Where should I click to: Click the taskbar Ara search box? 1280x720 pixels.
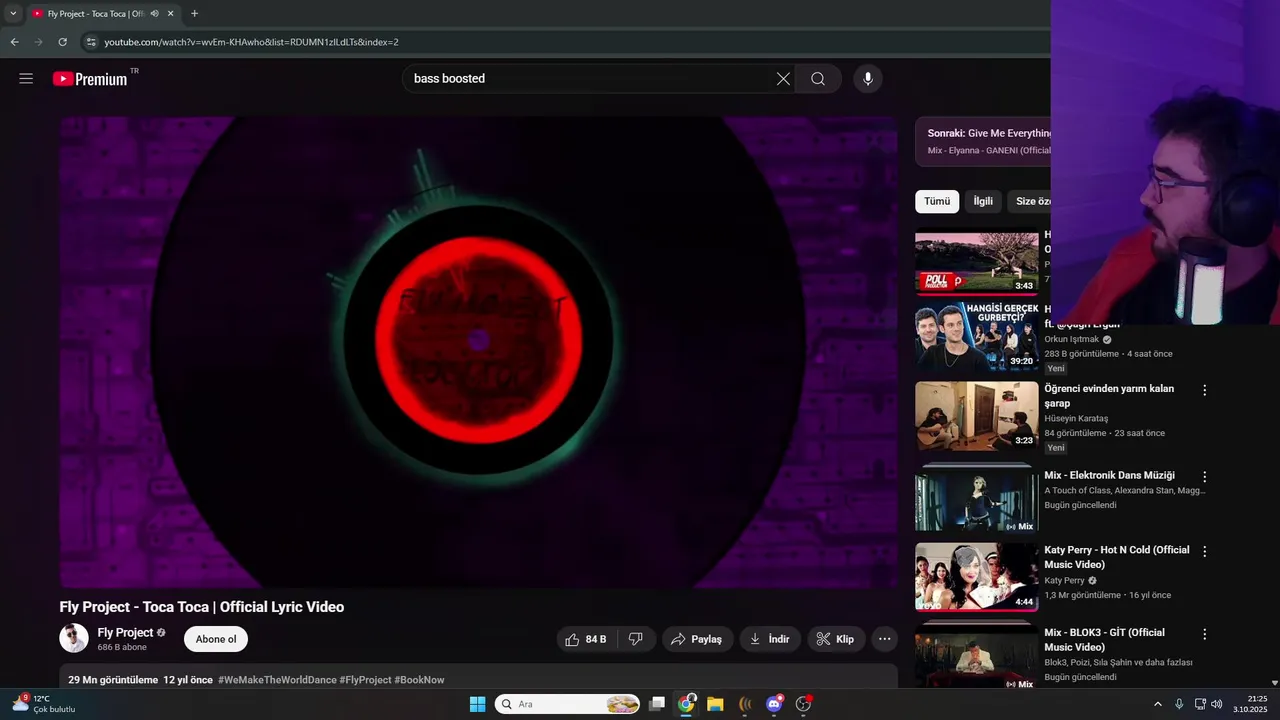(568, 704)
